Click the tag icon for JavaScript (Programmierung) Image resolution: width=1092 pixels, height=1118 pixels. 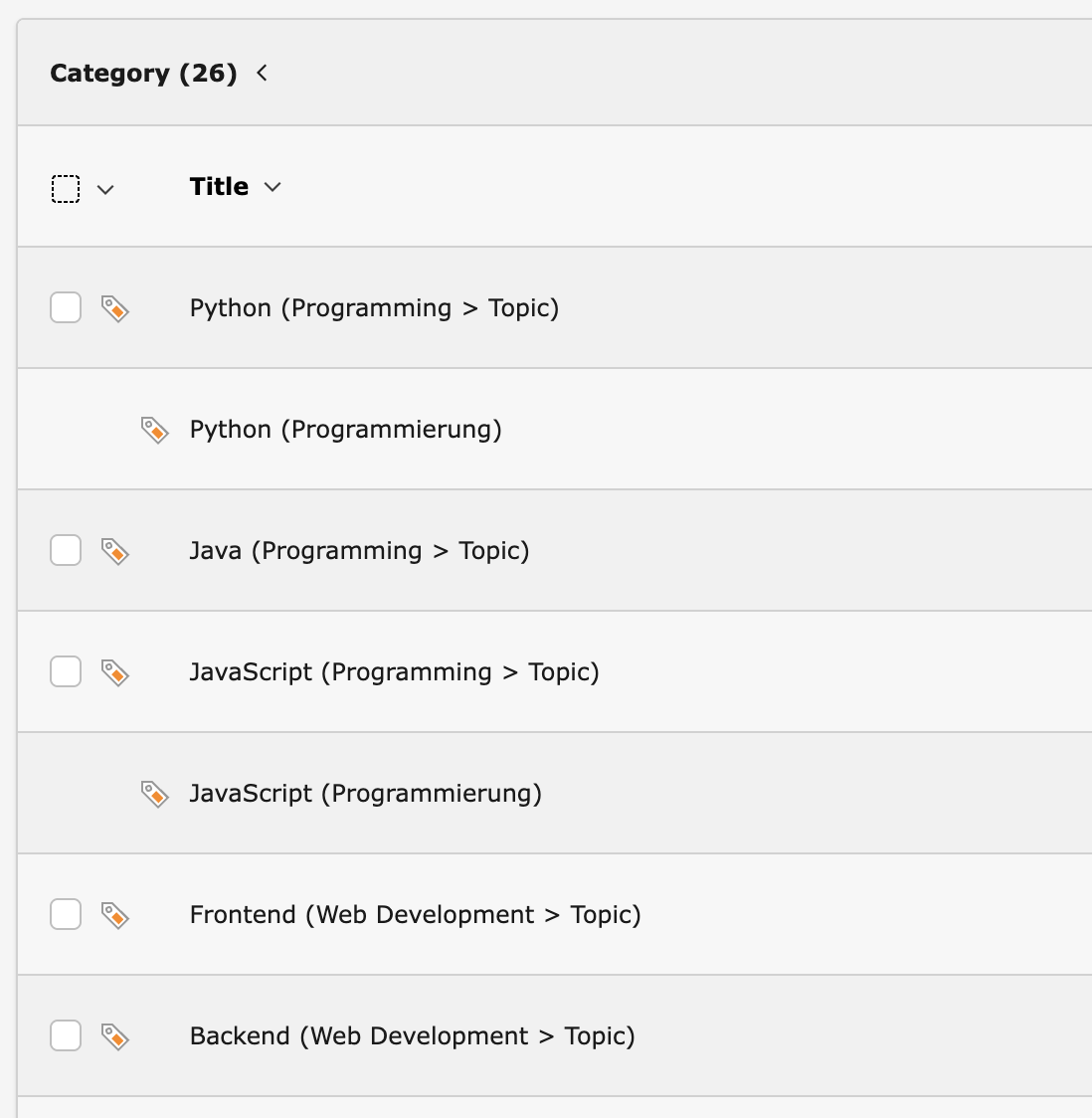[x=155, y=794]
